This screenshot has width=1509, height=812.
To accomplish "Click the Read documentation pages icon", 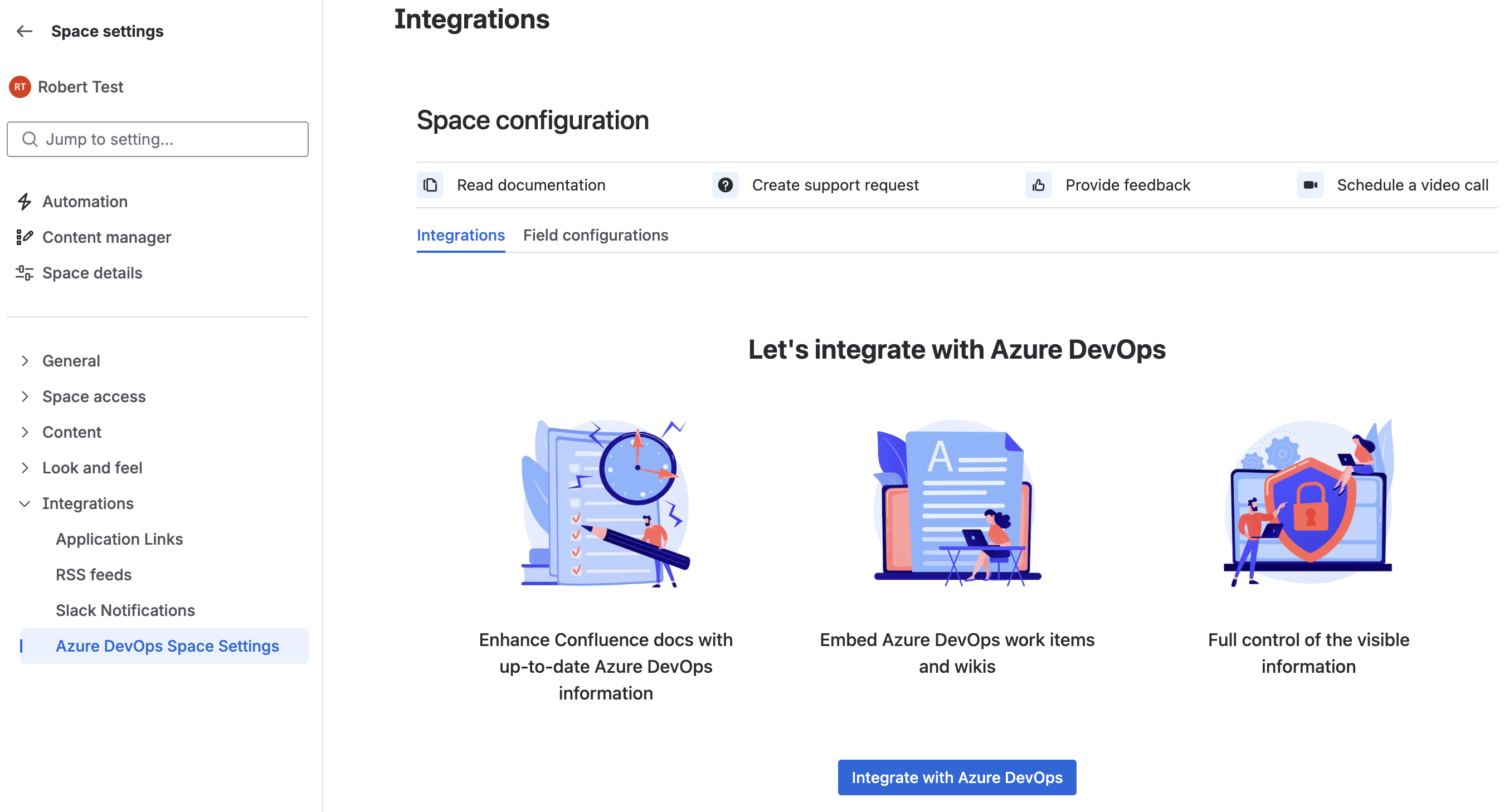I will 430,185.
